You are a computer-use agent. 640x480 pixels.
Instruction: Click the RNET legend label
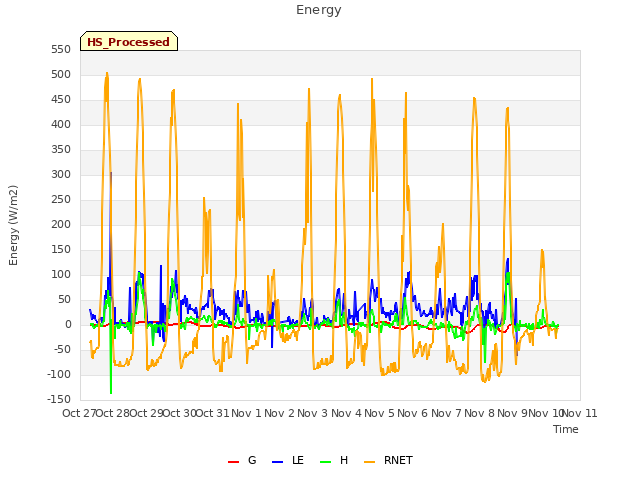[398, 460]
